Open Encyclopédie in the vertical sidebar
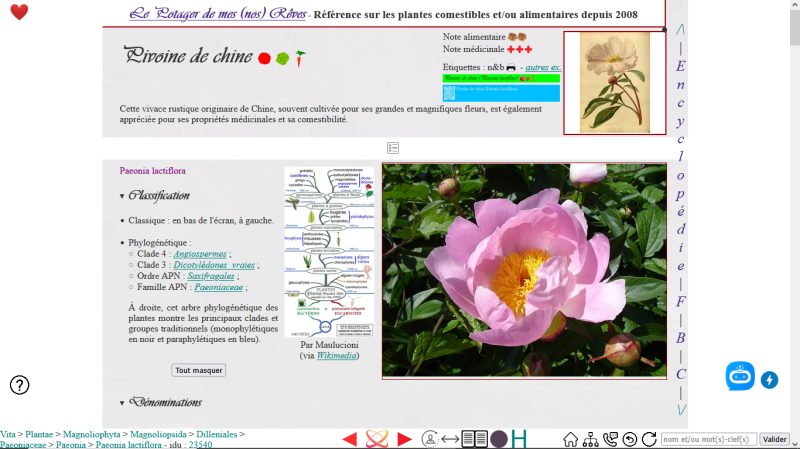This screenshot has height=449, width=800. click(x=681, y=166)
